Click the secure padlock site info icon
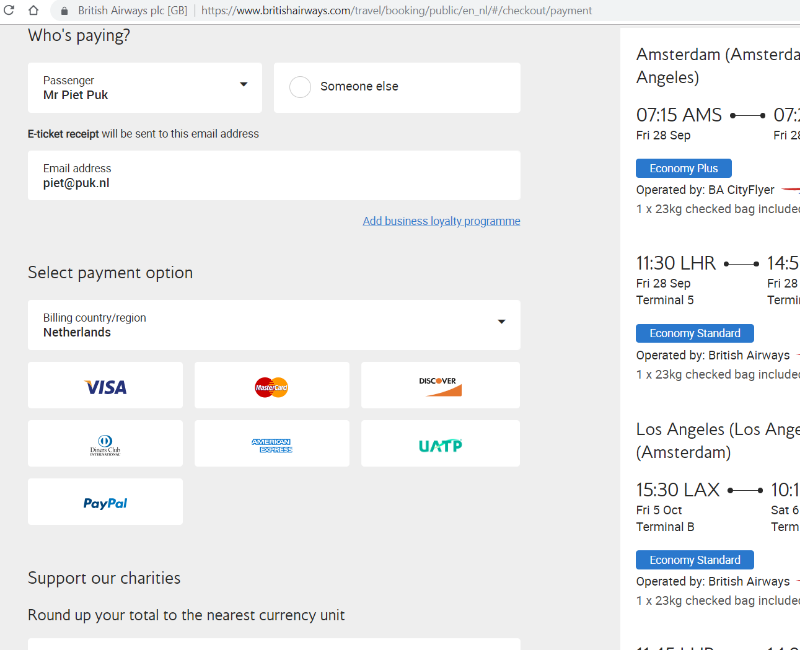Image resolution: width=800 pixels, height=650 pixels. point(64,11)
